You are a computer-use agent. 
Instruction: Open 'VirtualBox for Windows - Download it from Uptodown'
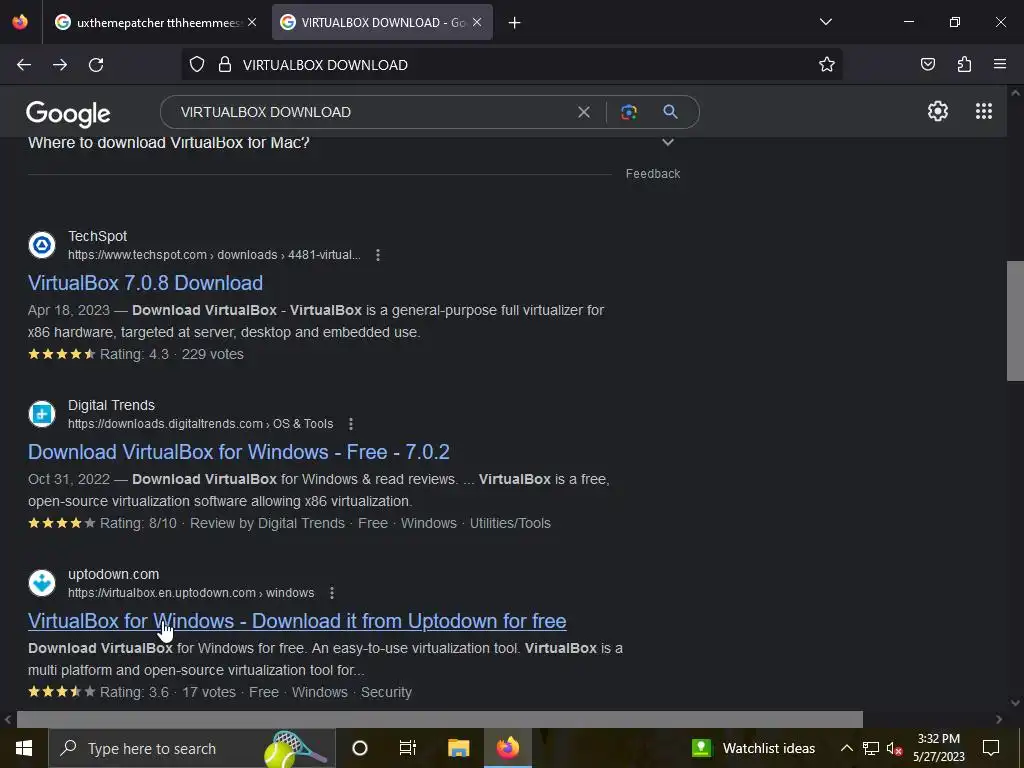[297, 622]
